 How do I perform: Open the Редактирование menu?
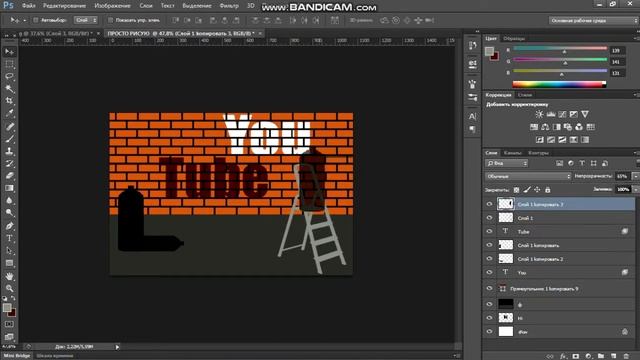coord(64,6)
